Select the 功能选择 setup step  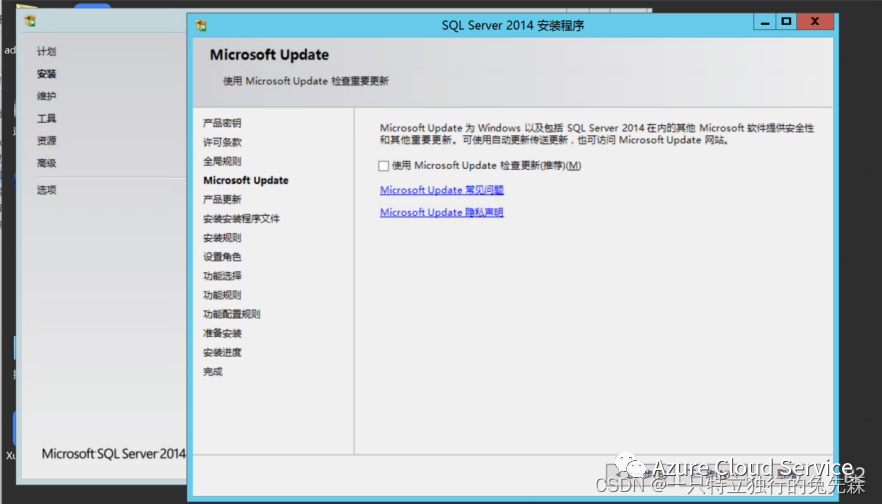pyautogui.click(x=222, y=276)
